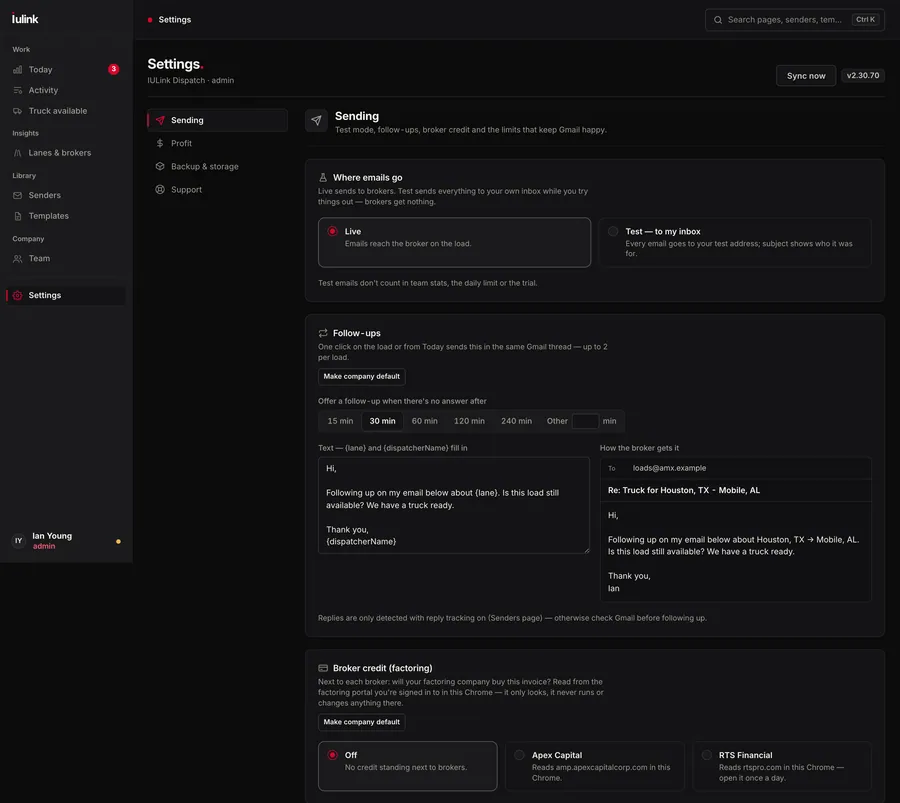The height and width of the screenshot is (803, 900).
Task: Click the yellow status dot by Ian Young
Action: tap(118, 541)
